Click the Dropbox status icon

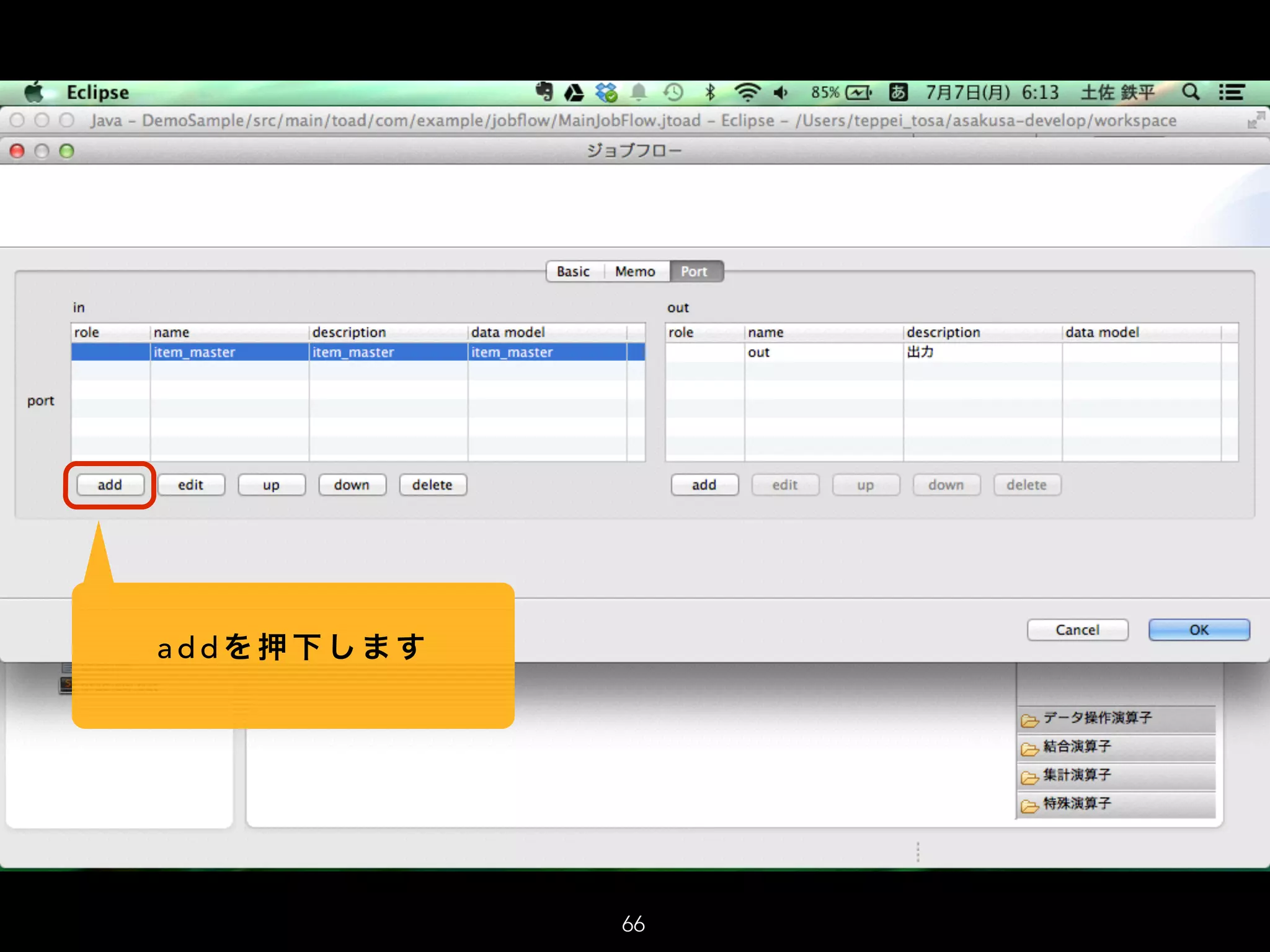click(x=606, y=93)
